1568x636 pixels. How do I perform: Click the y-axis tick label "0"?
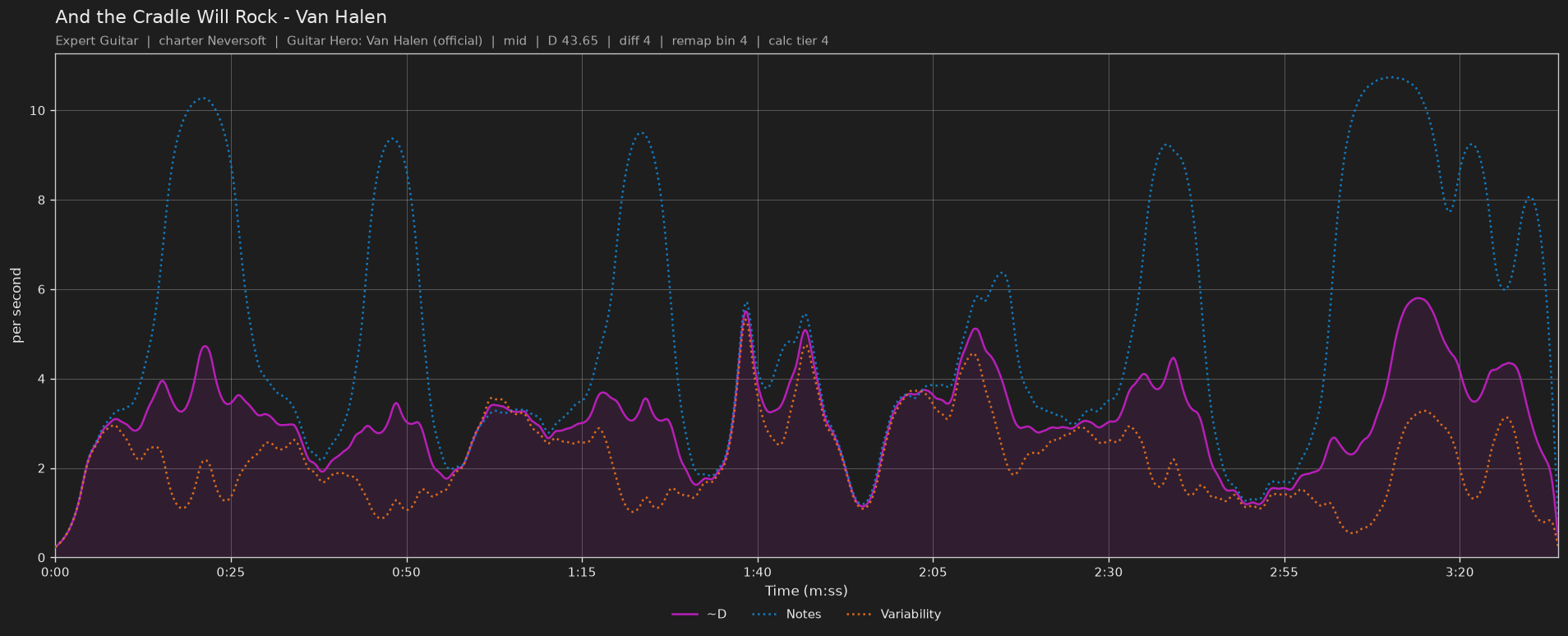point(42,559)
